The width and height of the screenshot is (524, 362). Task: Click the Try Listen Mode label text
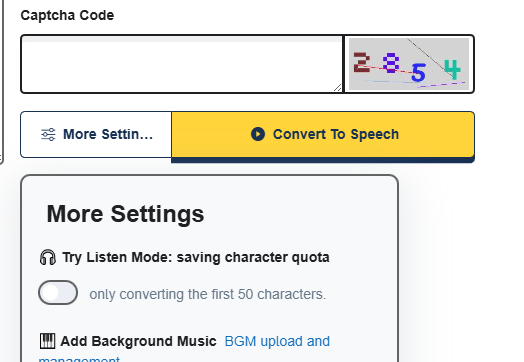(196, 257)
